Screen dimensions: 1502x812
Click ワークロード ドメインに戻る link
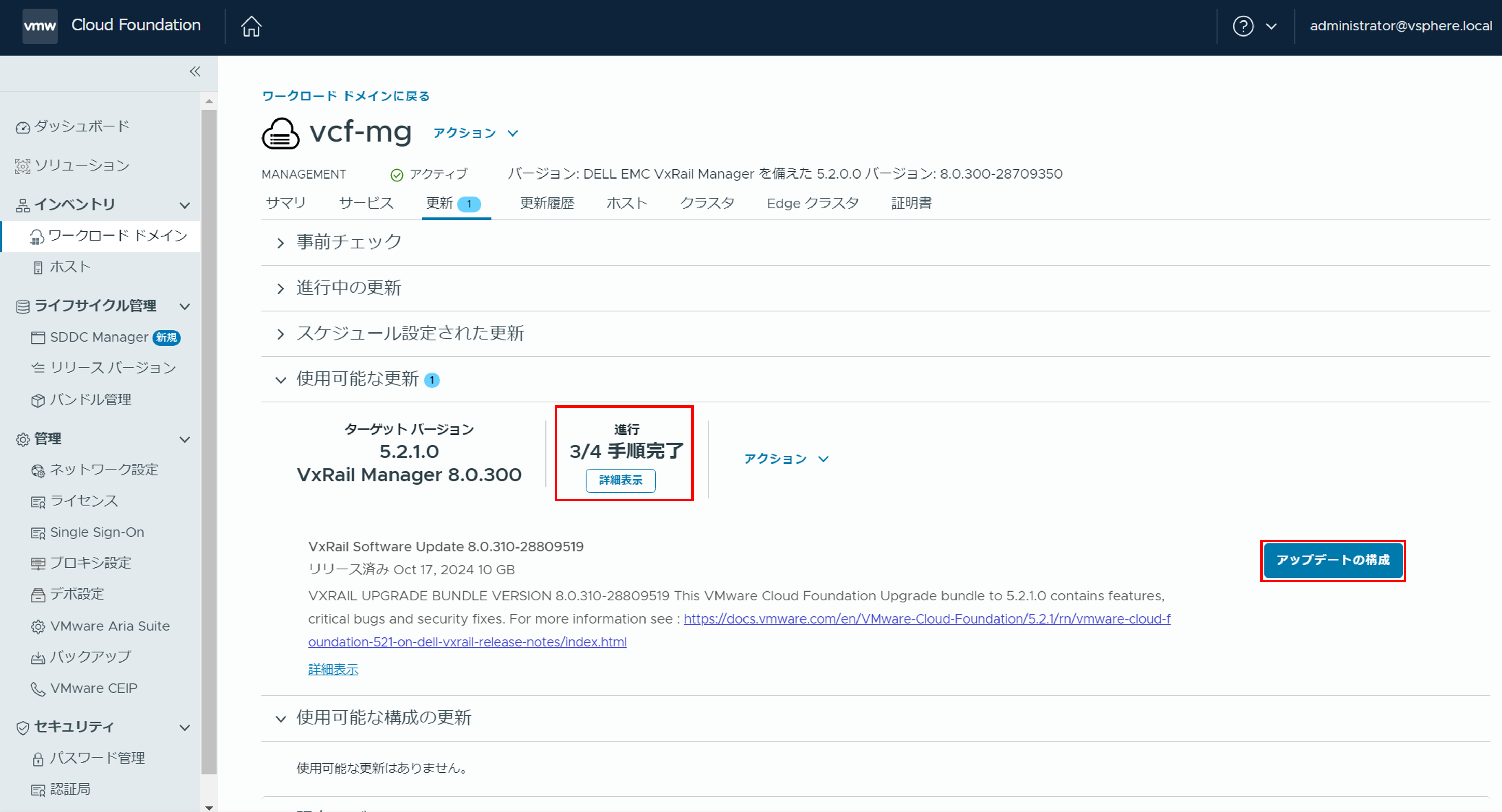[x=346, y=96]
